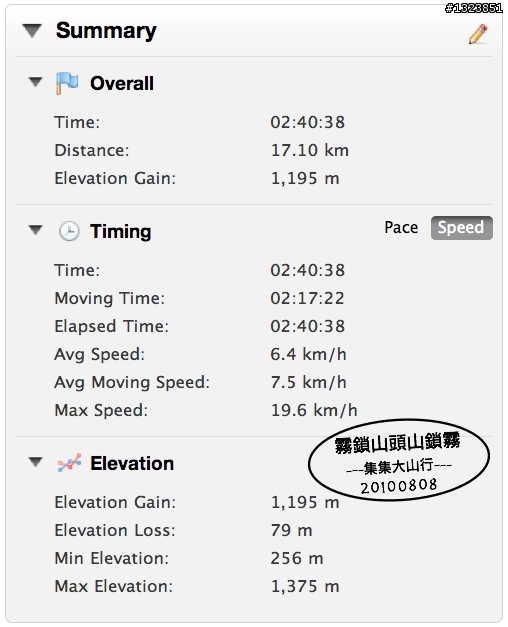
Task: Collapse the Overall section triangle
Action: [36, 82]
